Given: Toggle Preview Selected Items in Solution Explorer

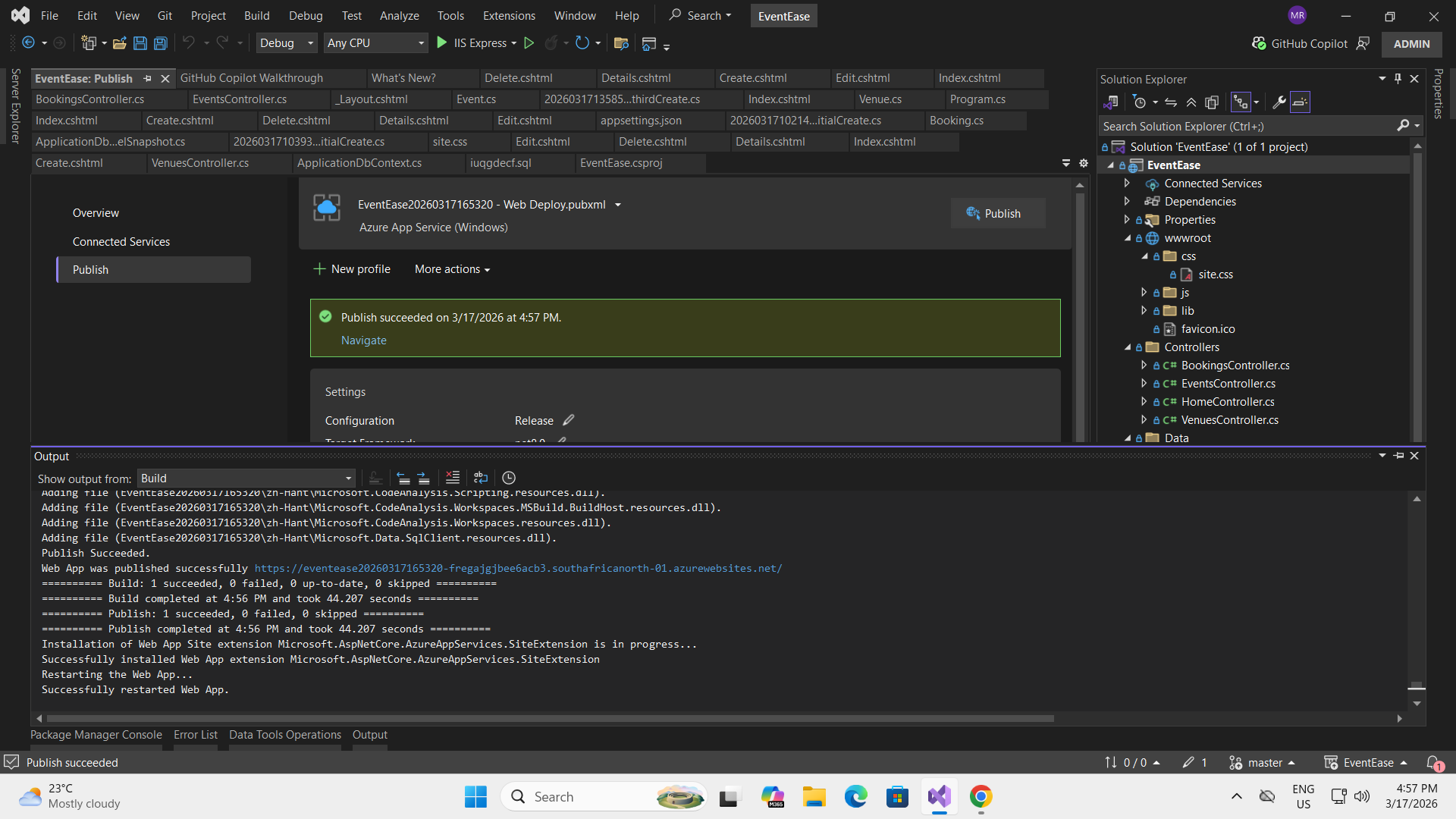Looking at the screenshot, I should pos(1300,102).
